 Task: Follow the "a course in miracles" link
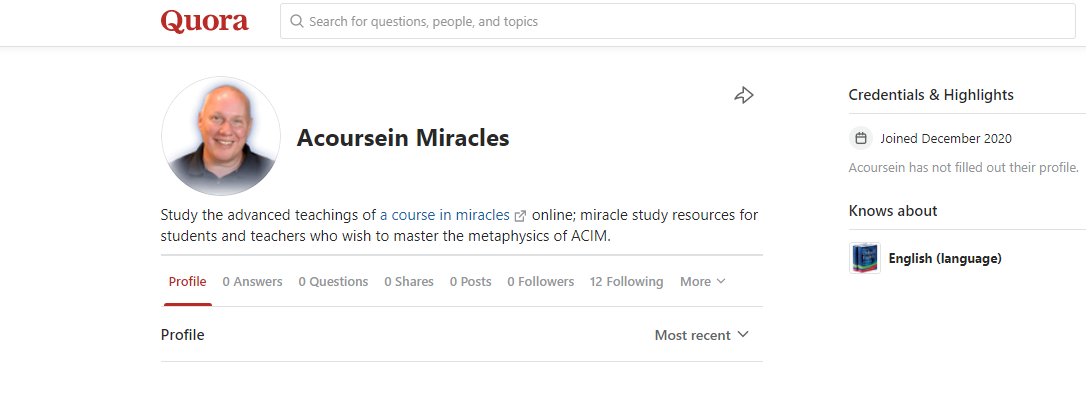click(x=445, y=215)
